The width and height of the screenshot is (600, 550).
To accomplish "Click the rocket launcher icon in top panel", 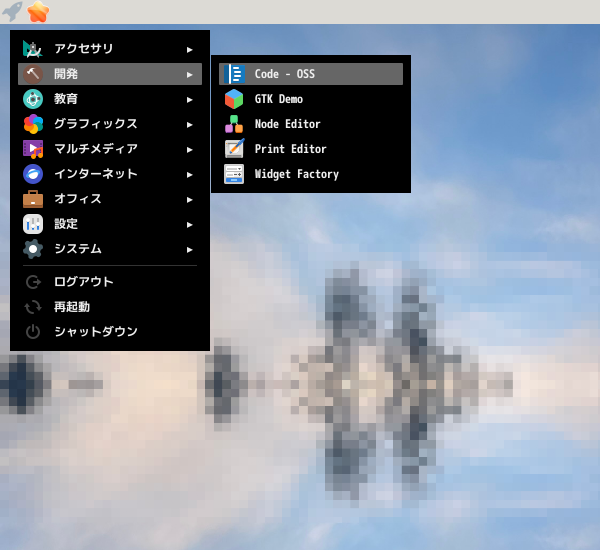I will click(12, 11).
